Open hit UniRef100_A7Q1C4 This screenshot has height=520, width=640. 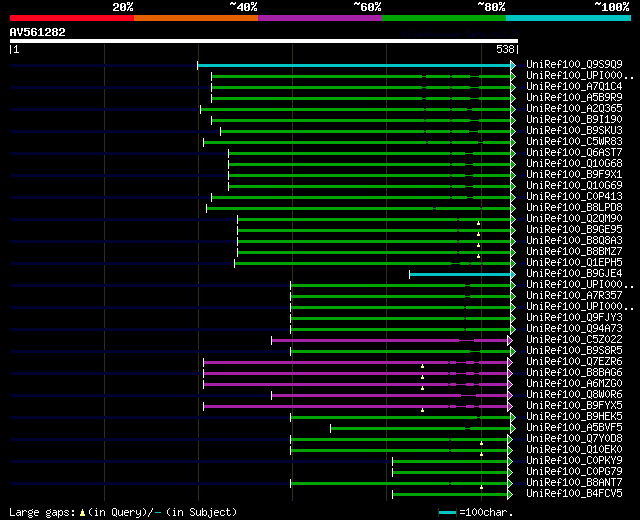[x=574, y=86]
